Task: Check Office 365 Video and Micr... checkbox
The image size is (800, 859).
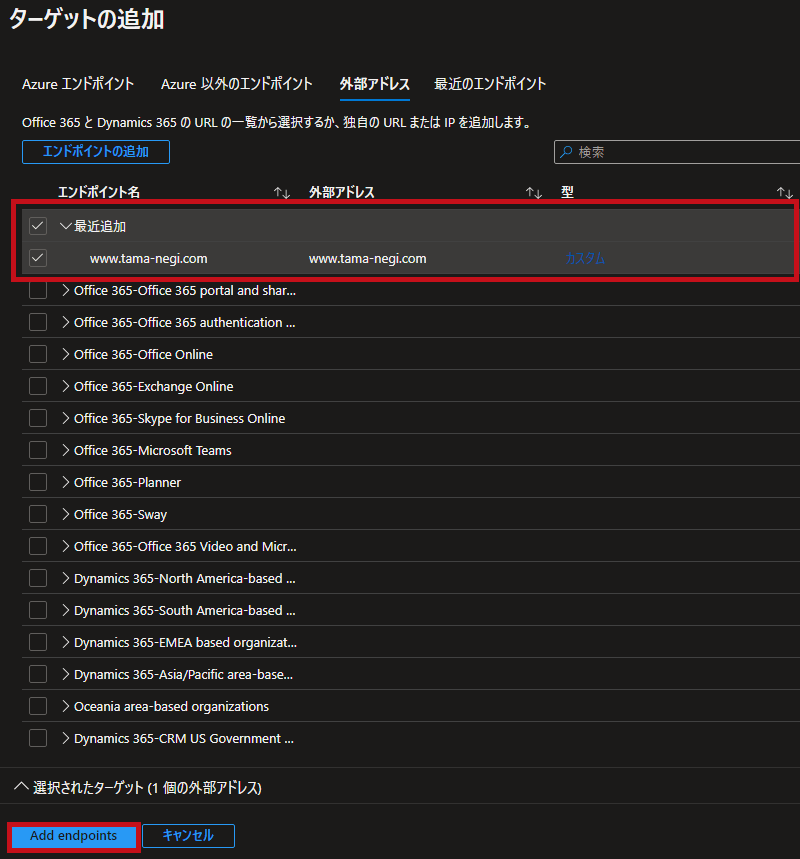Action: (38, 546)
